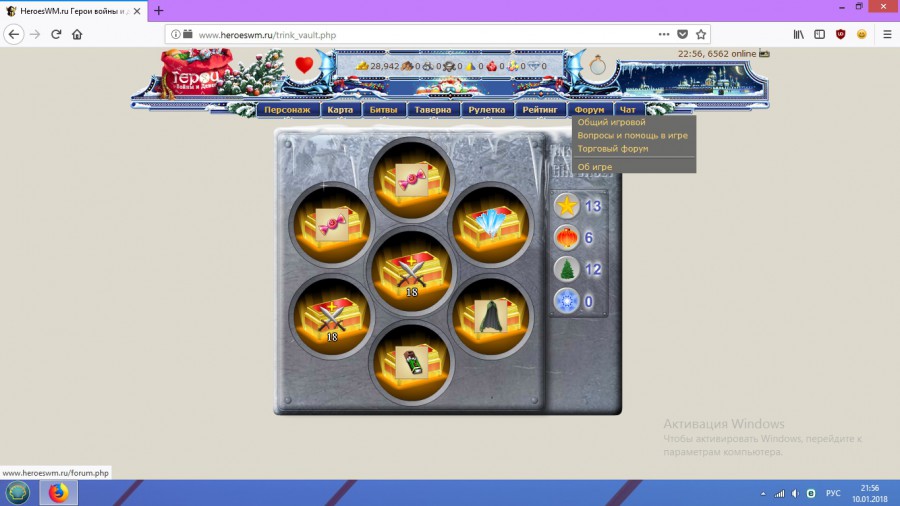Select Общий игровой forum entry
900x506 pixels.
click(x=611, y=122)
